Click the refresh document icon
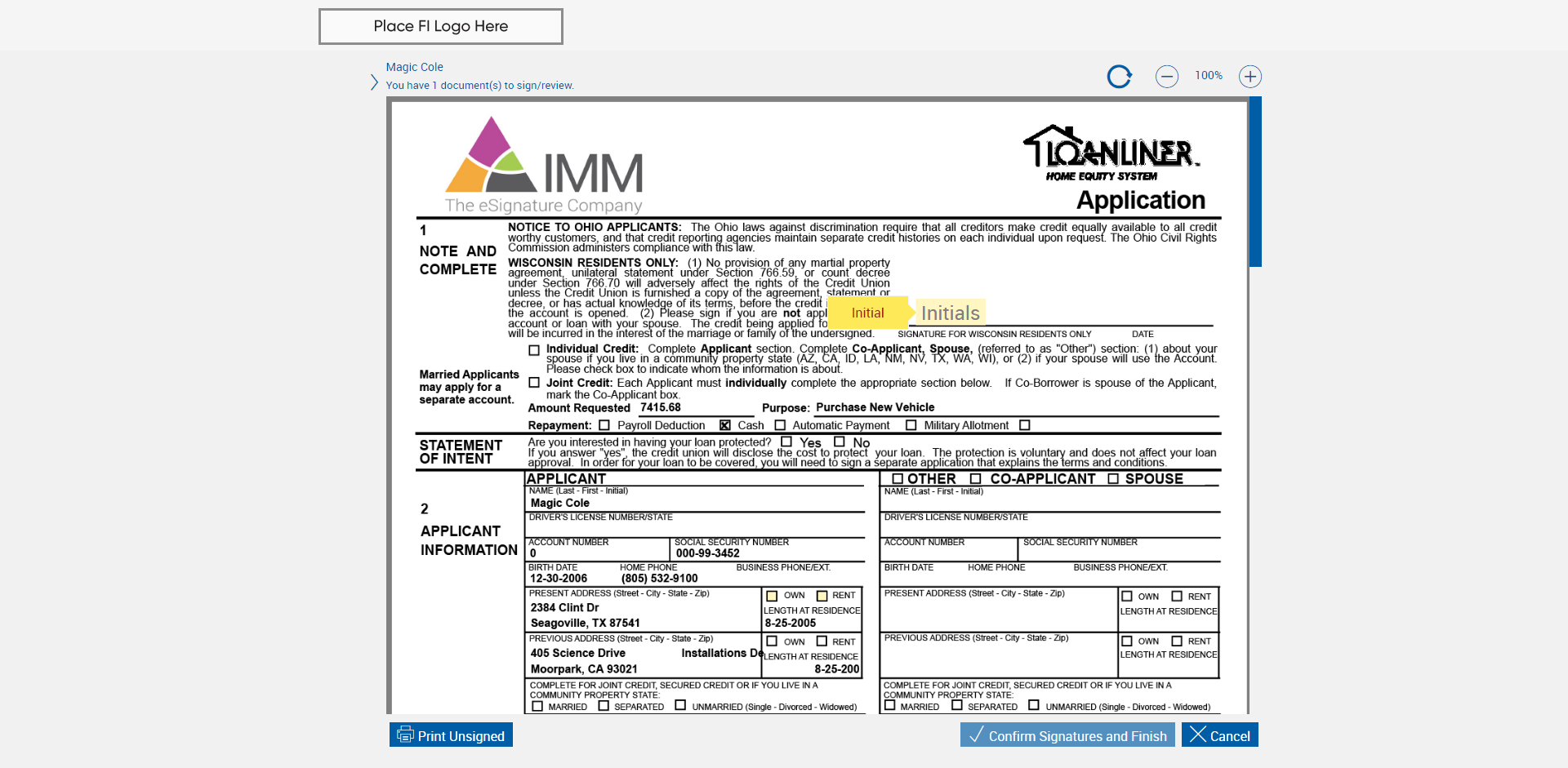 1119,77
